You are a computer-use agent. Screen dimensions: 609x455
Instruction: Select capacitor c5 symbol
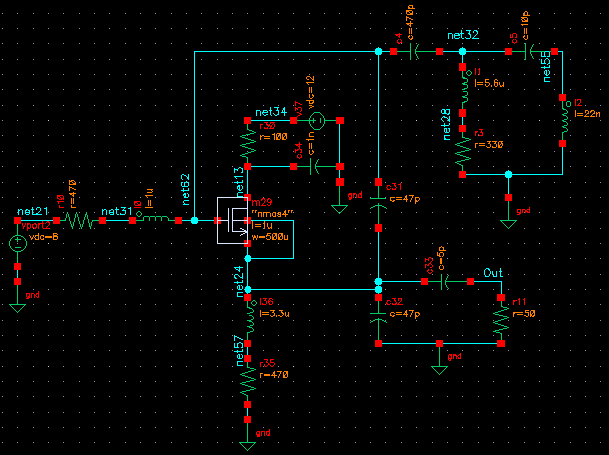[529, 51]
